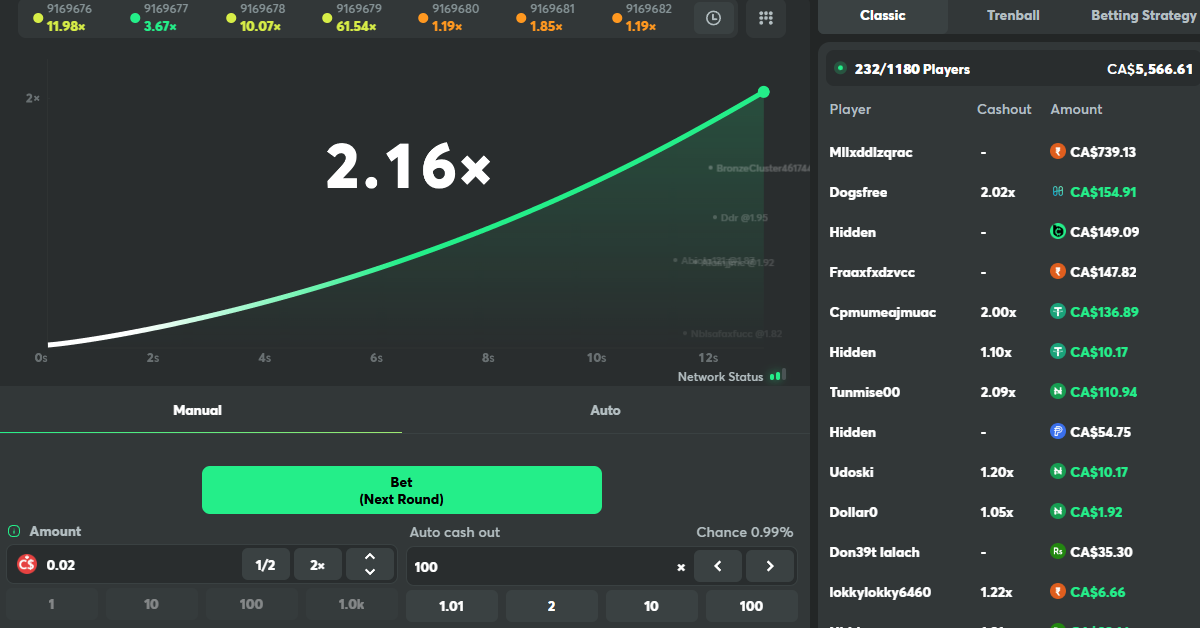Click player name Mllxddlzqrac
Image resolution: width=1200 pixels, height=628 pixels.
[x=871, y=152]
